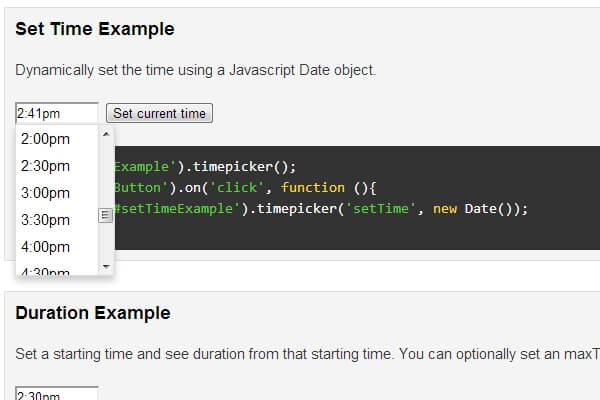Image resolution: width=600 pixels, height=400 pixels.
Task: Choose 4:00pm from the time list
Action: (46, 247)
